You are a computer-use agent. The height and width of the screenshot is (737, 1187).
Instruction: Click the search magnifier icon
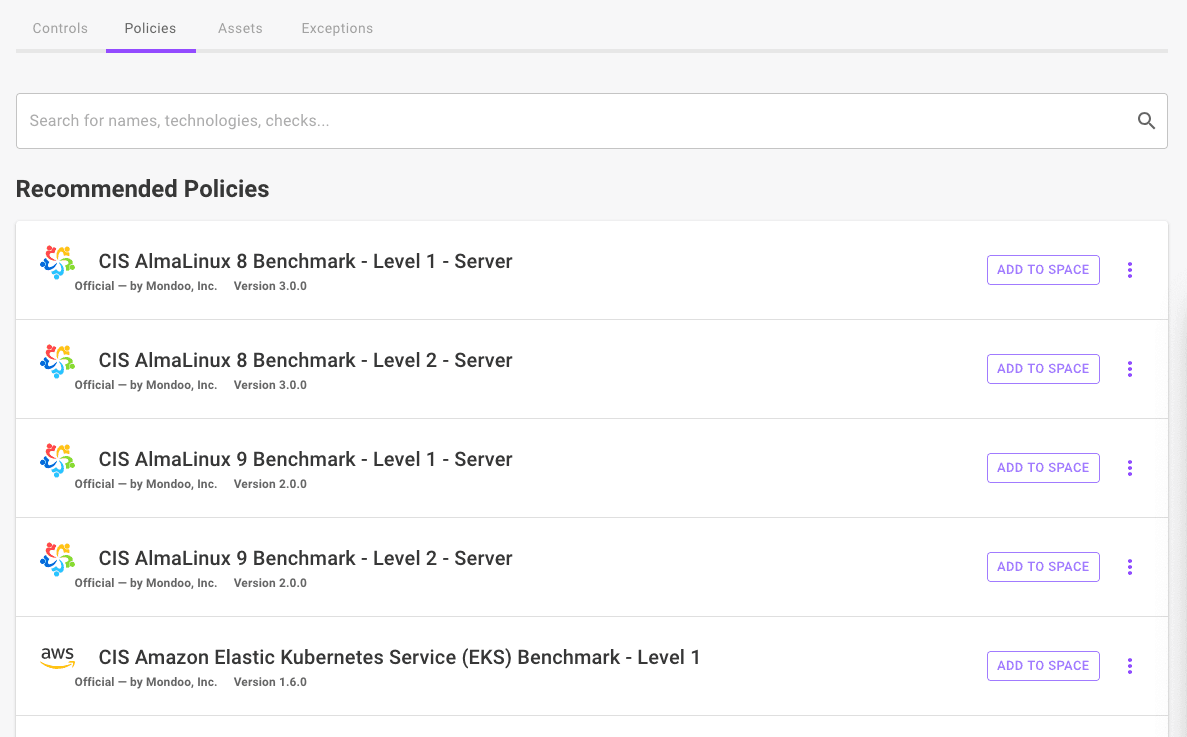[1146, 121]
